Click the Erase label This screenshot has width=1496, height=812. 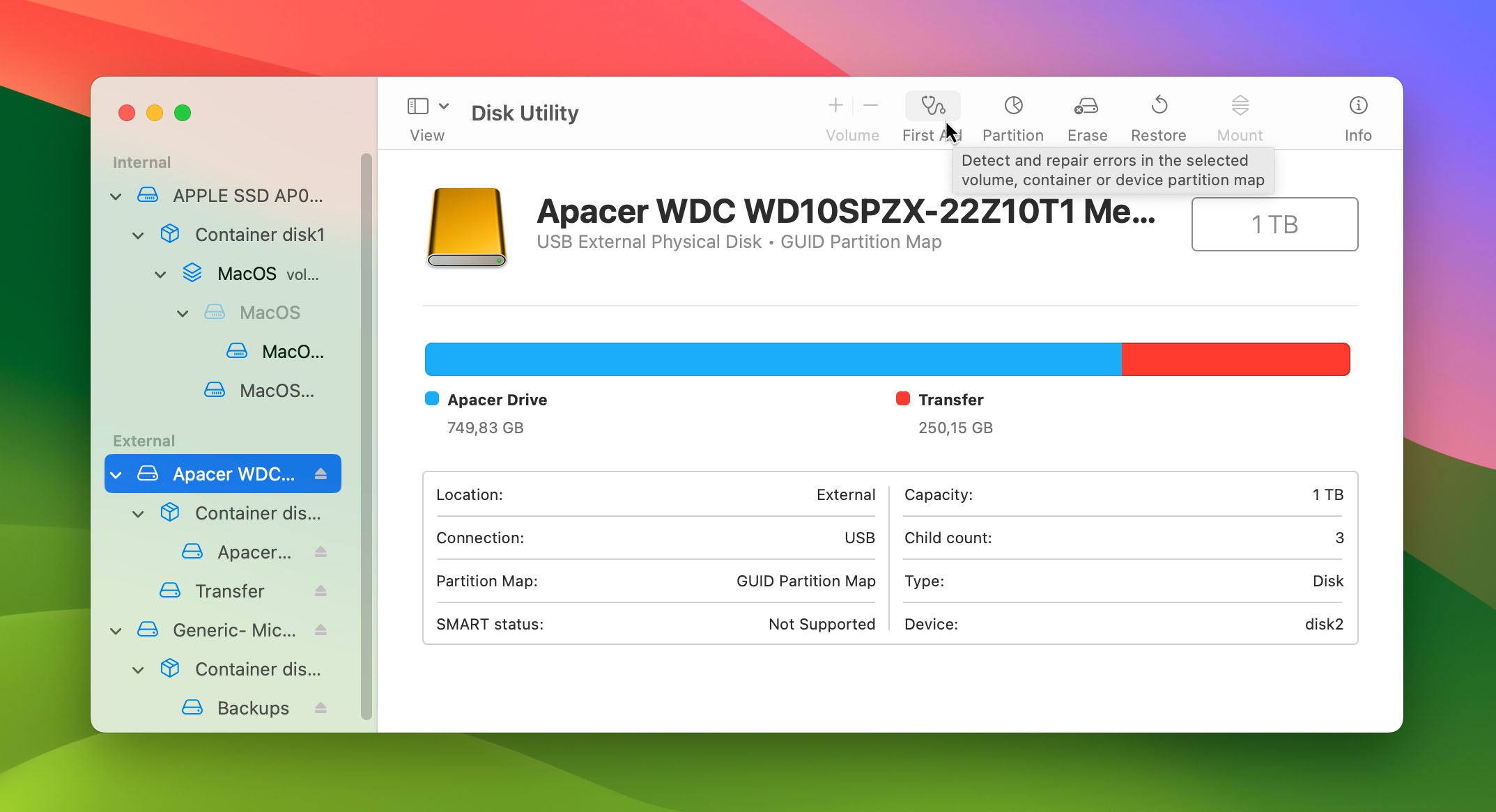1087,135
